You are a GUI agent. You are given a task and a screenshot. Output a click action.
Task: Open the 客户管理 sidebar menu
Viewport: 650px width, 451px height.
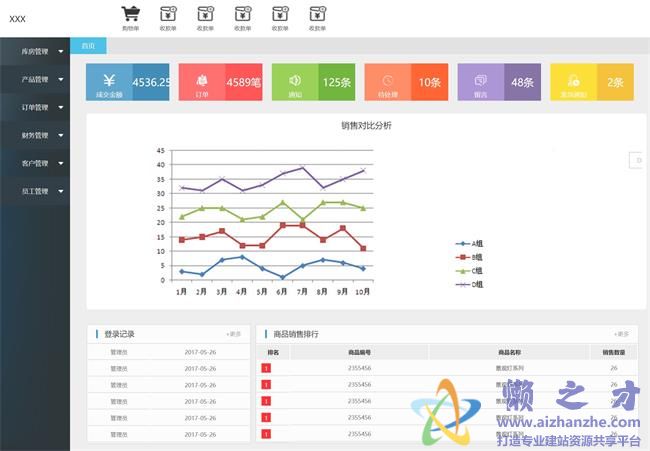tap(35, 163)
